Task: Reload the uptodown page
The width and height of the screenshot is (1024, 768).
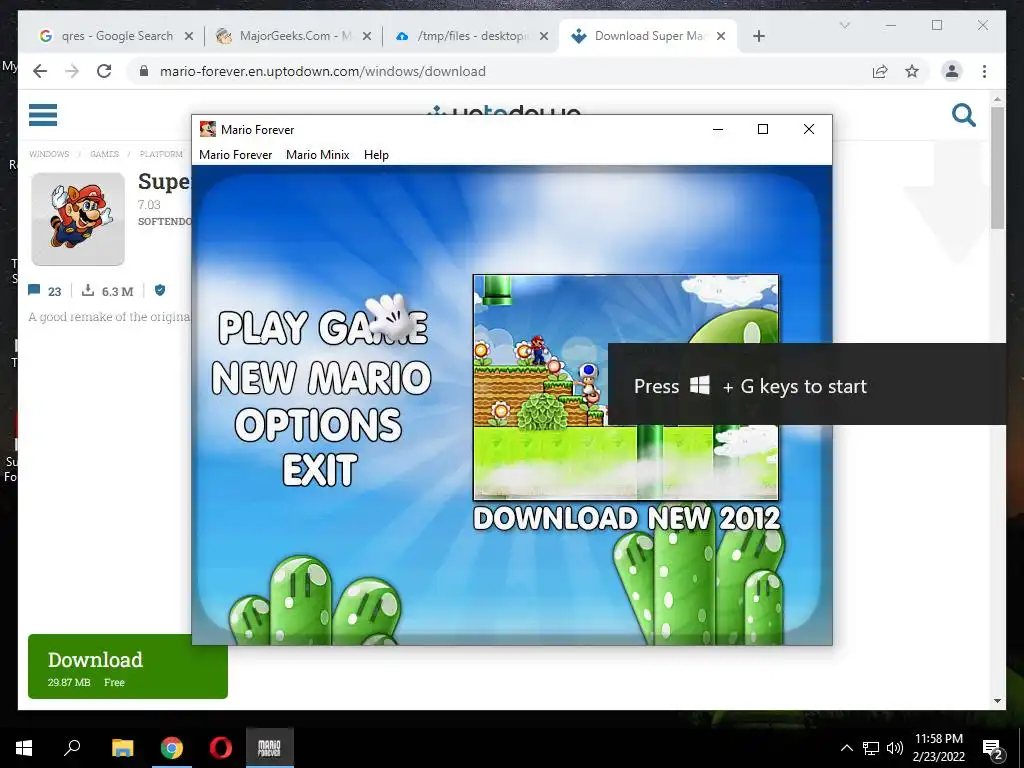Action: (104, 71)
